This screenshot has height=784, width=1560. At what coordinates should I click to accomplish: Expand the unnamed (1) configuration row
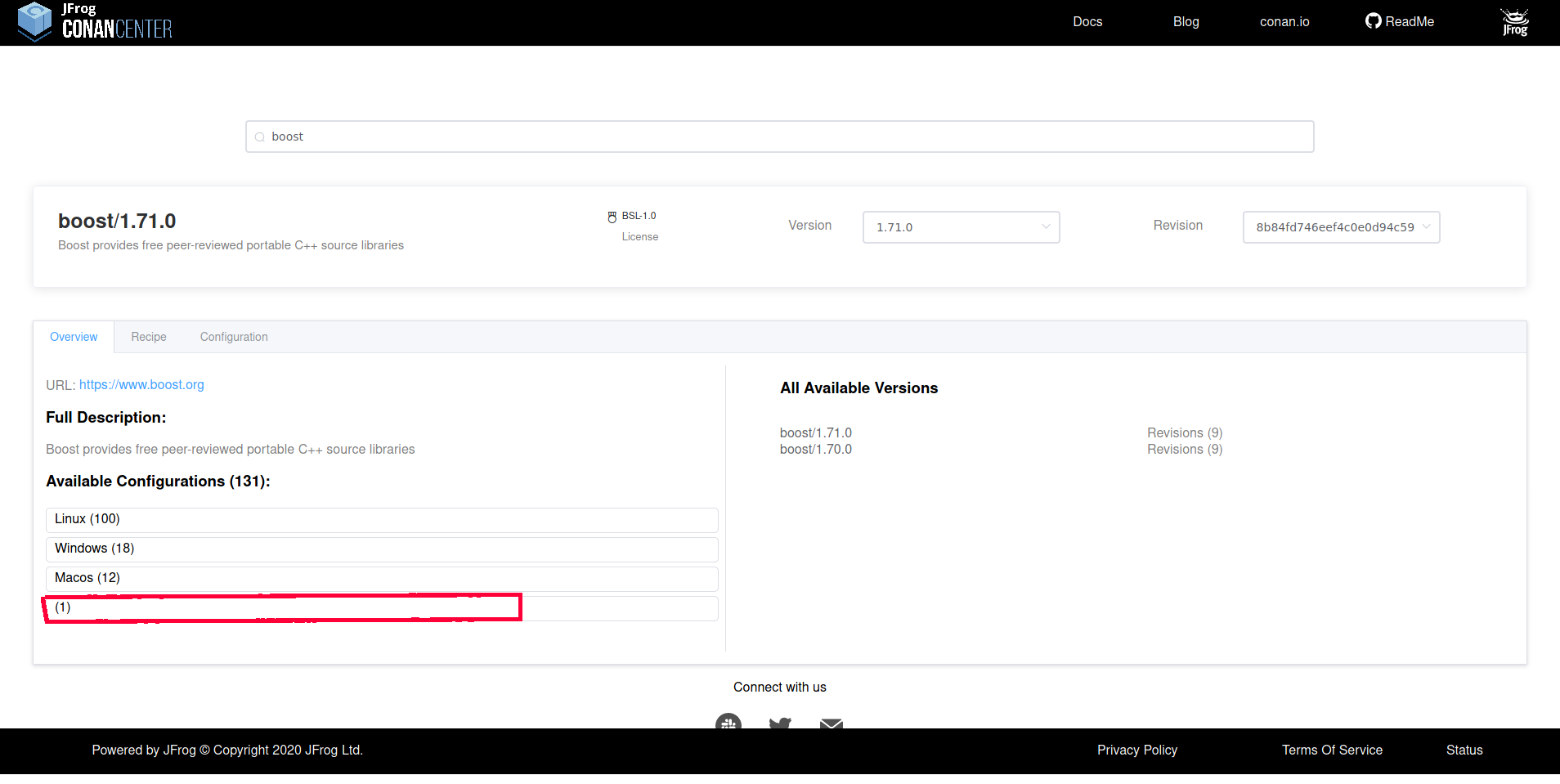pos(382,608)
